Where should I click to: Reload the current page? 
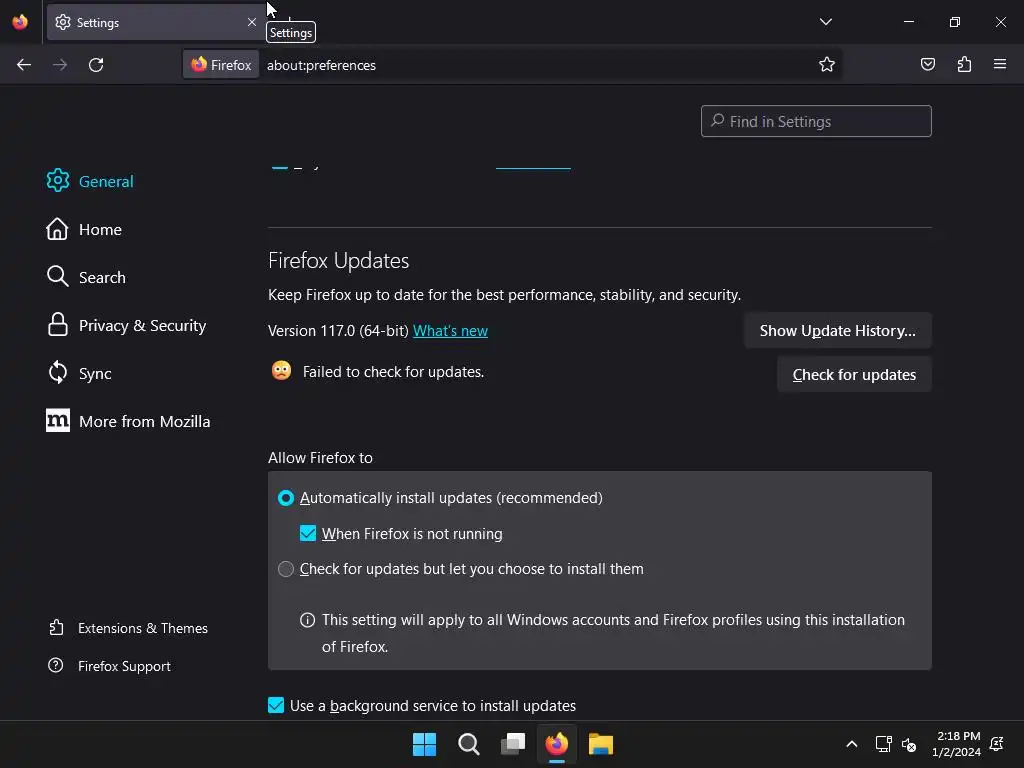96,65
